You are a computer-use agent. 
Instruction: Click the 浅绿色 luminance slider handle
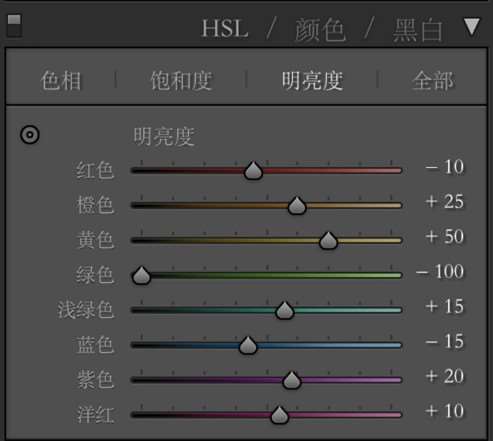click(285, 310)
